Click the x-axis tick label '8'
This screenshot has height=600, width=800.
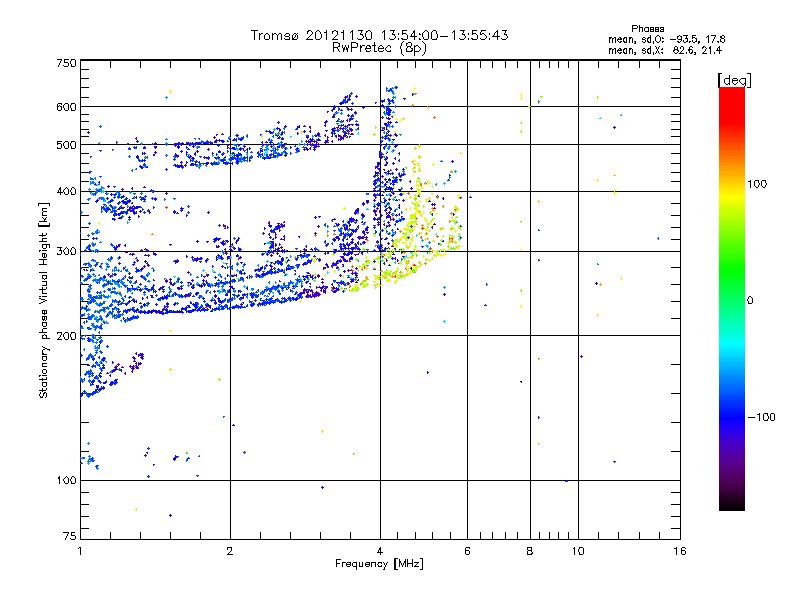(530, 551)
